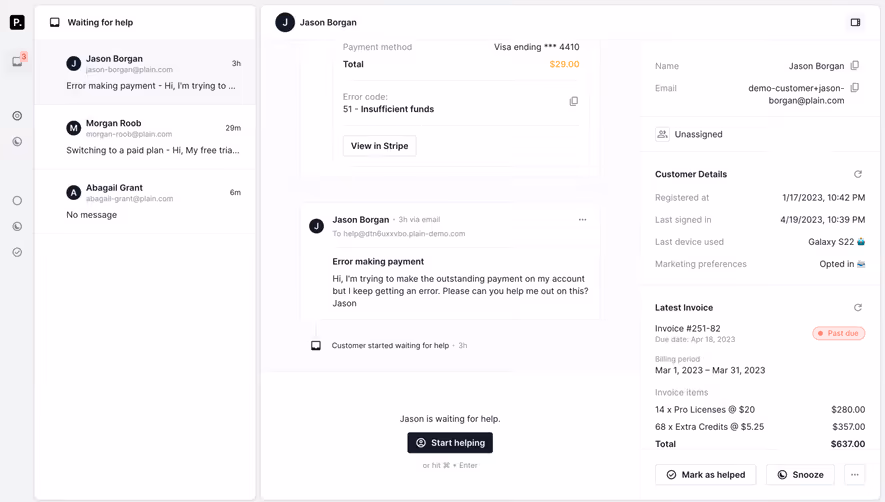The image size is (885, 502).
Task: Click the Last signed in date value
Action: point(822,220)
